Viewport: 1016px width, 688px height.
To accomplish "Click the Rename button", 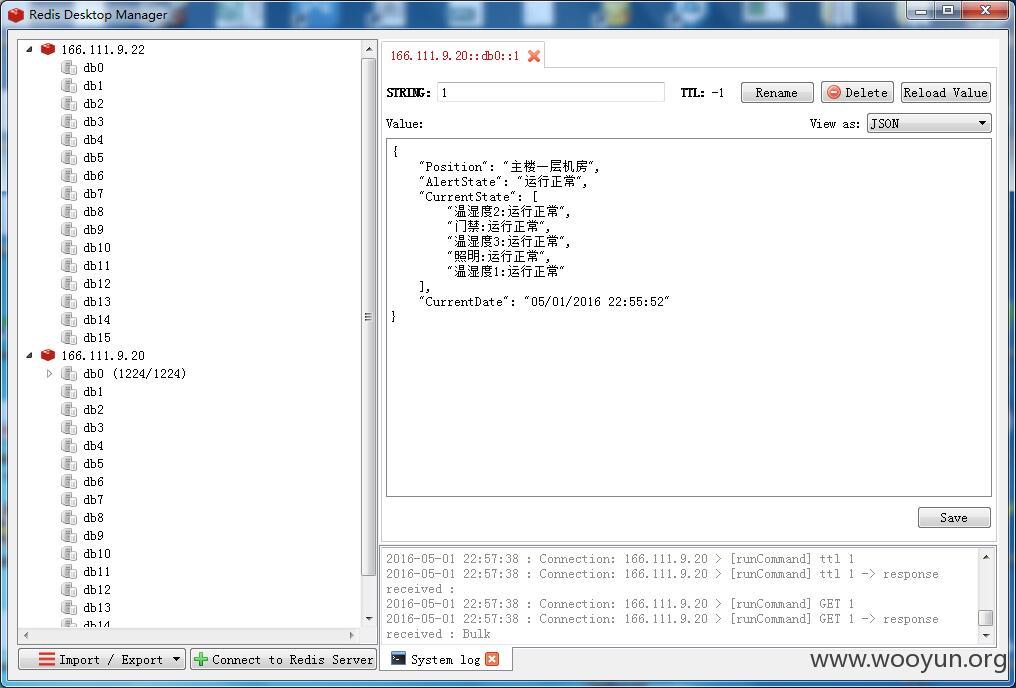I will 777,92.
